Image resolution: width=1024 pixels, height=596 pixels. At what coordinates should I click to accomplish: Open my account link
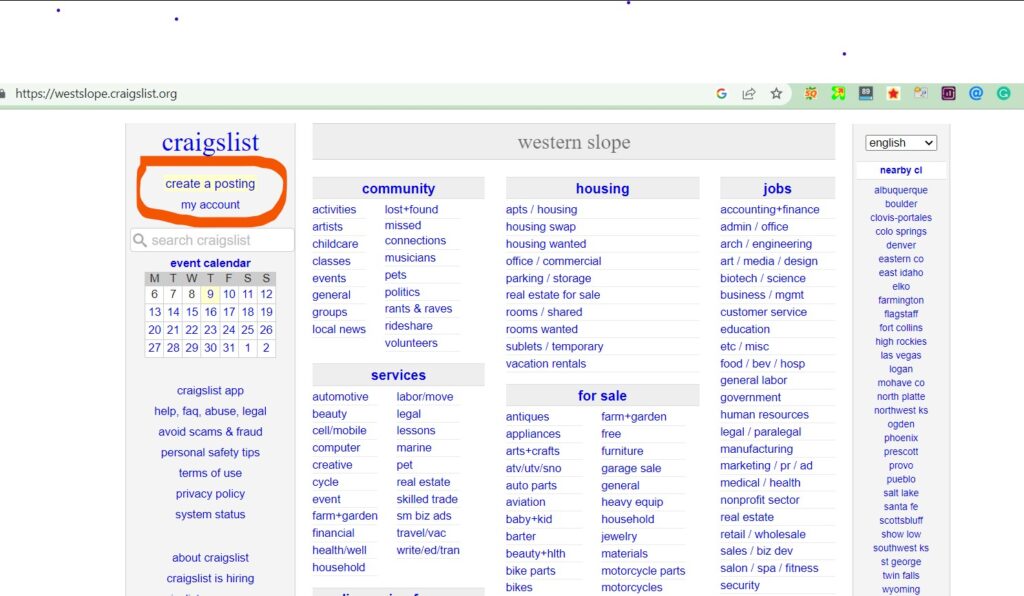210,204
